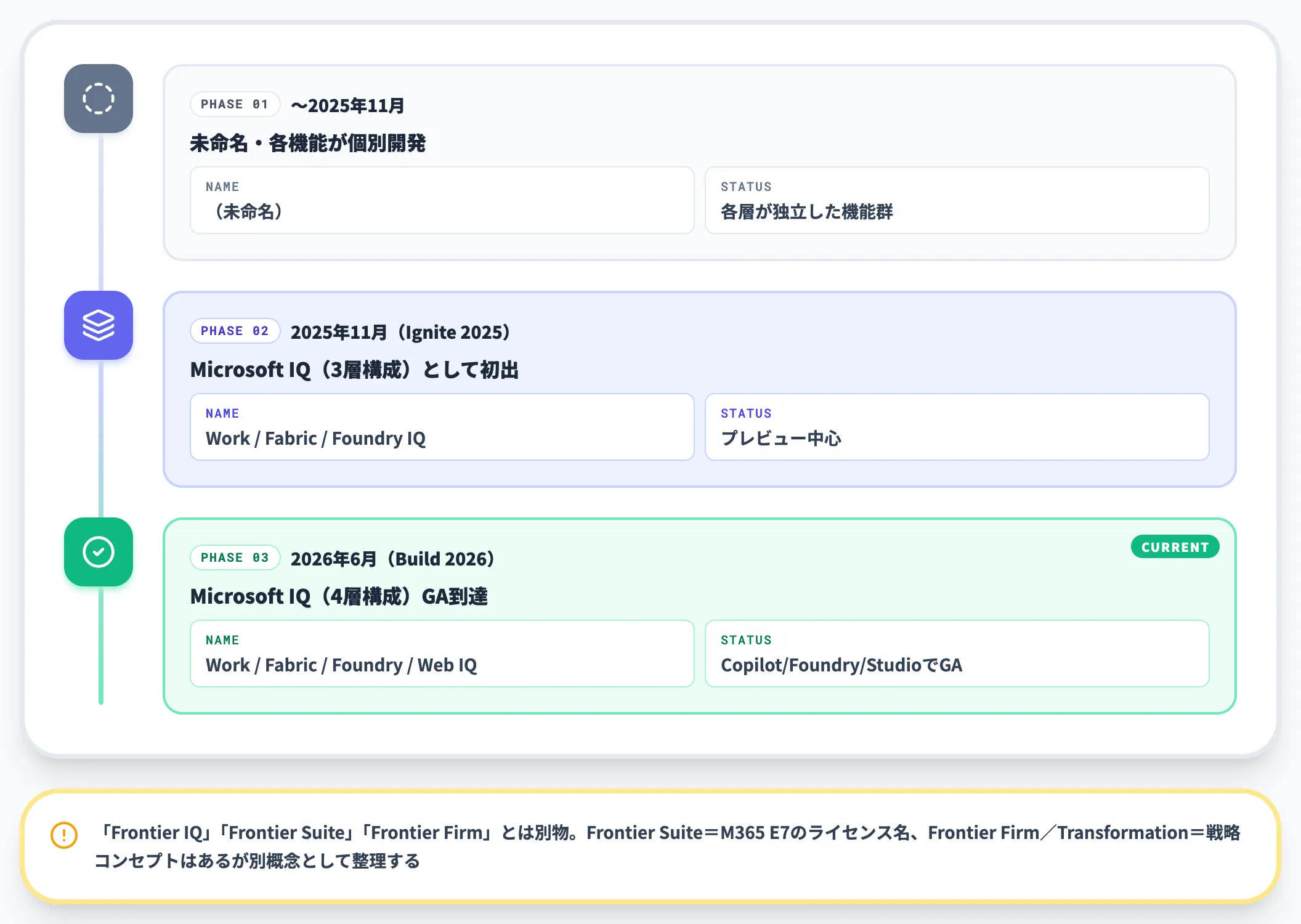Click the green checkmark Phase 03 icon
Screen dimensions: 1301x924
tap(99, 552)
